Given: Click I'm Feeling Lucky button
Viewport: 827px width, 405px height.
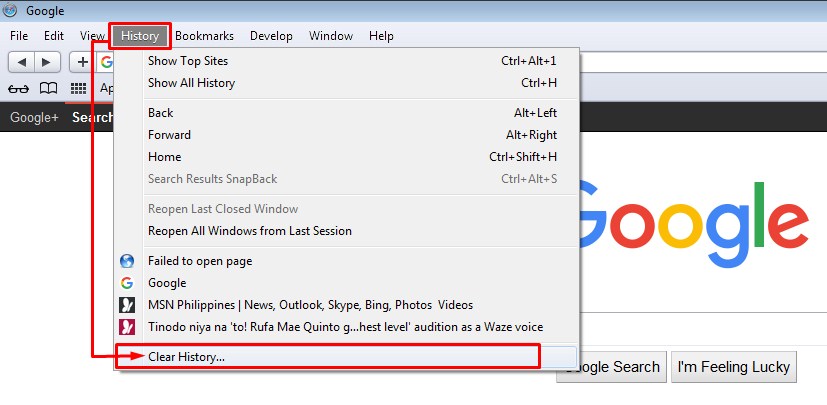Looking at the screenshot, I should tap(734, 367).
